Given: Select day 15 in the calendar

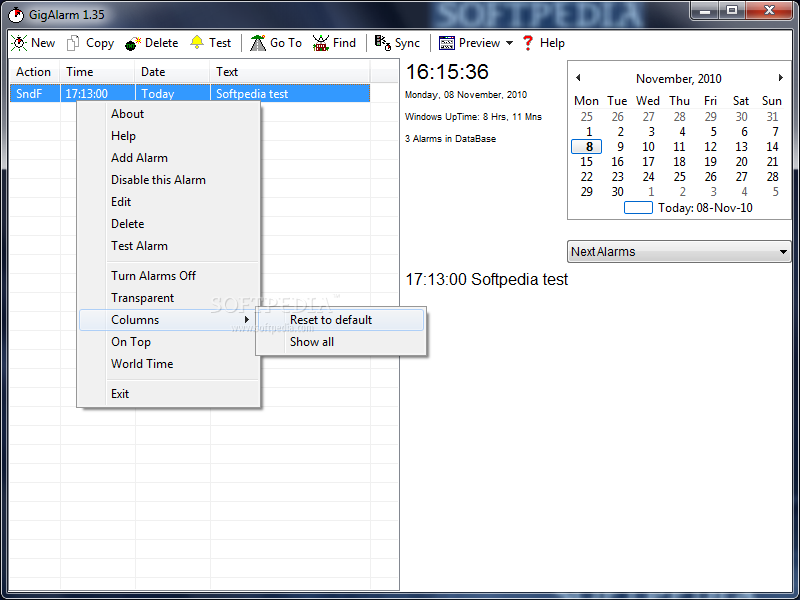Looking at the screenshot, I should (587, 162).
